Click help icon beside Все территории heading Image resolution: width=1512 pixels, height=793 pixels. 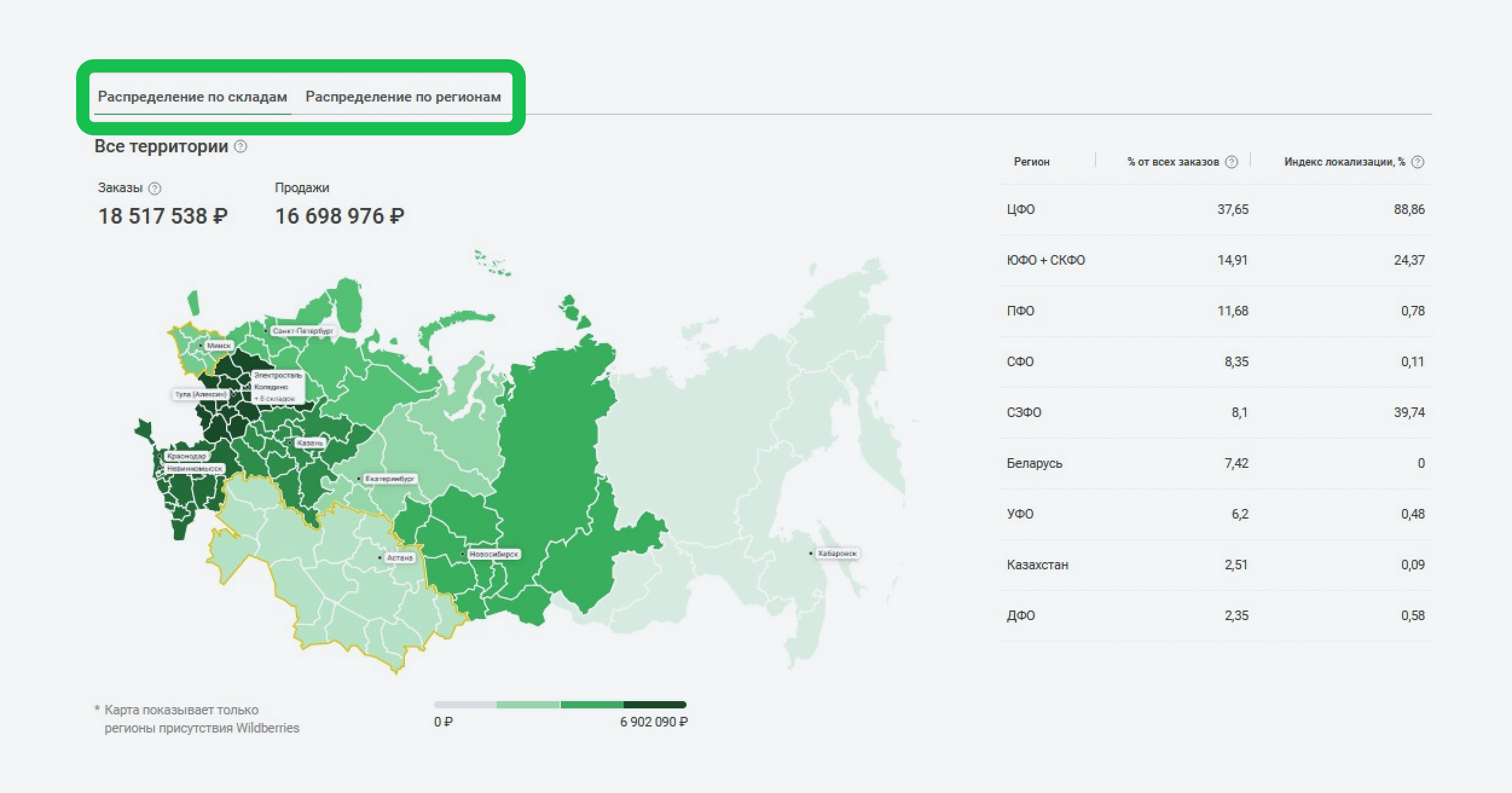241,147
